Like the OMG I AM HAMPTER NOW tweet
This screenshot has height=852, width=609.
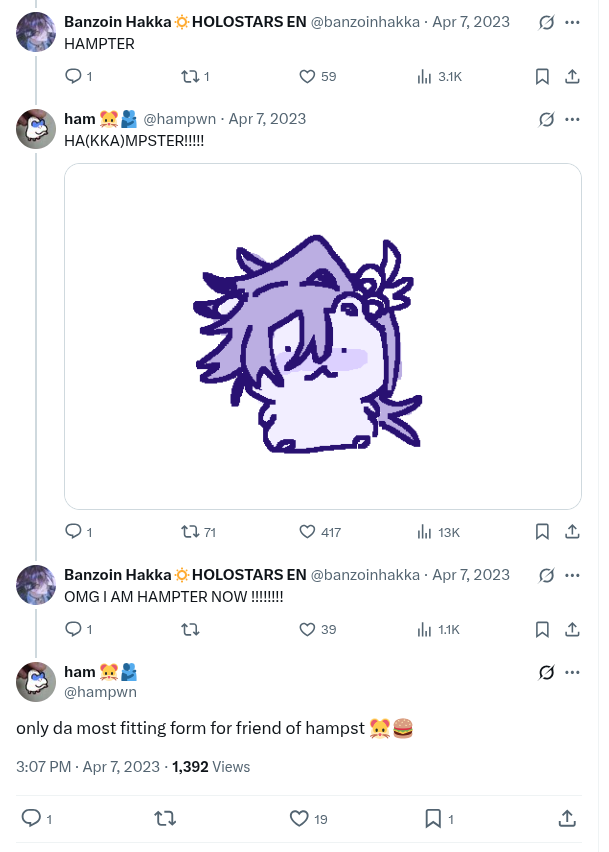click(x=308, y=629)
